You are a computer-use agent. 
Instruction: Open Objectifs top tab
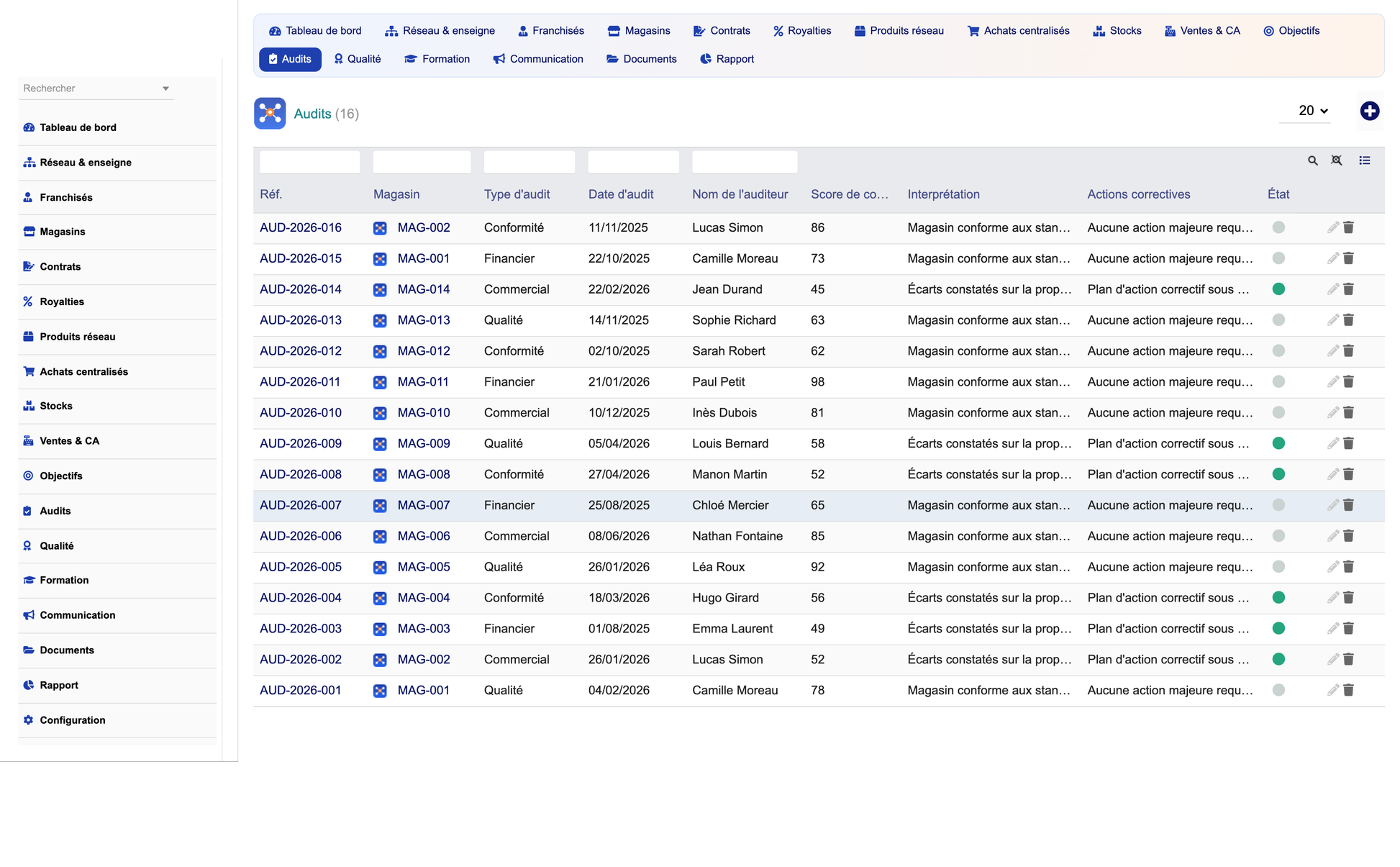pyautogui.click(x=1291, y=31)
